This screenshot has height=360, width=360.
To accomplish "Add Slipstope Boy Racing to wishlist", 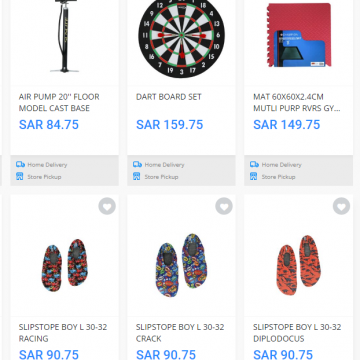I will [107, 206].
